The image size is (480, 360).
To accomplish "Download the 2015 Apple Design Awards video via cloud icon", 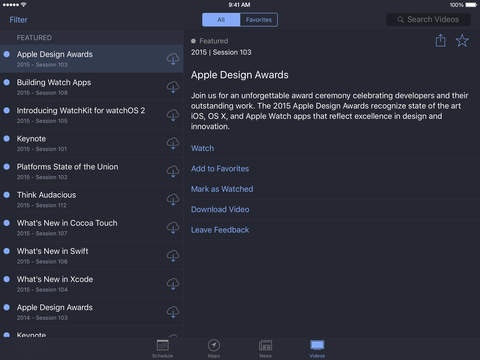I will coord(173,59).
